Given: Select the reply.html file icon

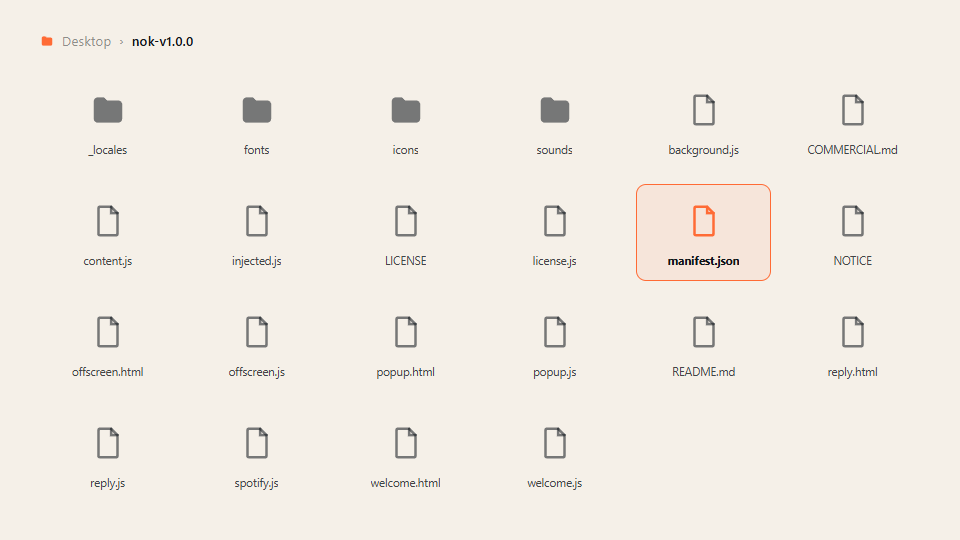Looking at the screenshot, I should click(x=853, y=332).
